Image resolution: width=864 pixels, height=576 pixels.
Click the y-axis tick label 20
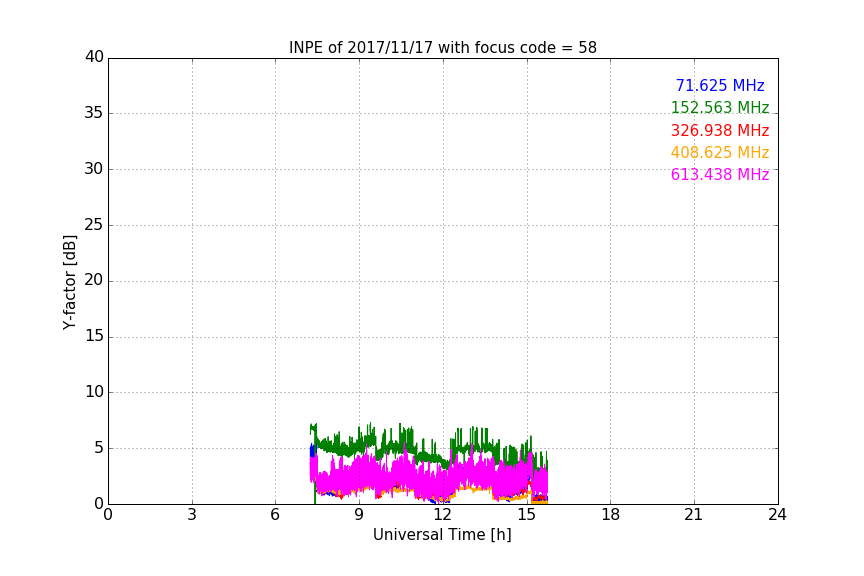coord(94,281)
